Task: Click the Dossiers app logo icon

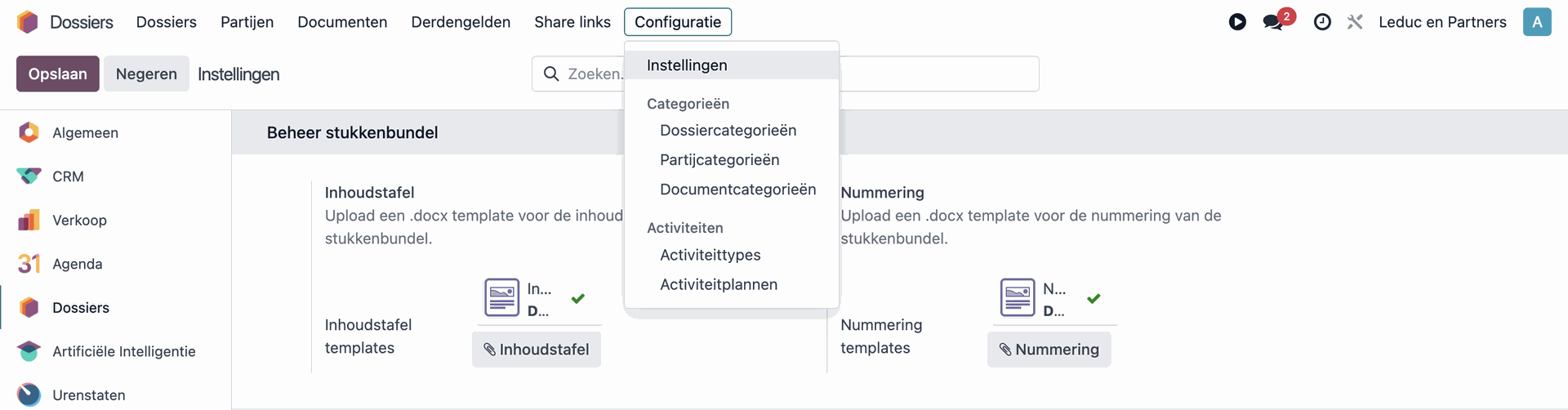Action: point(28,22)
